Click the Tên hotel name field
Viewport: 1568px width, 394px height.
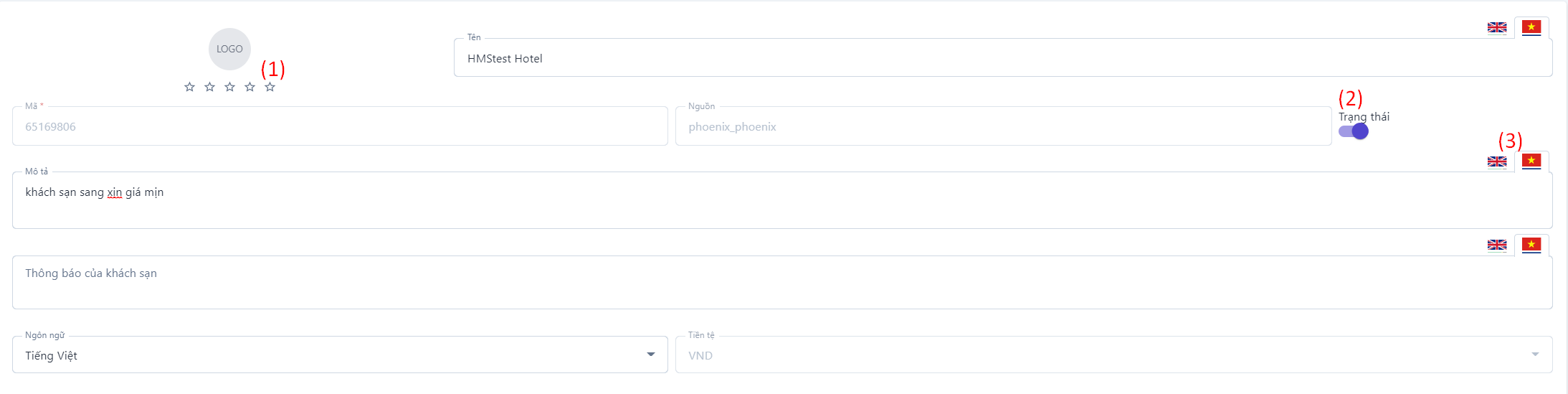1002,58
